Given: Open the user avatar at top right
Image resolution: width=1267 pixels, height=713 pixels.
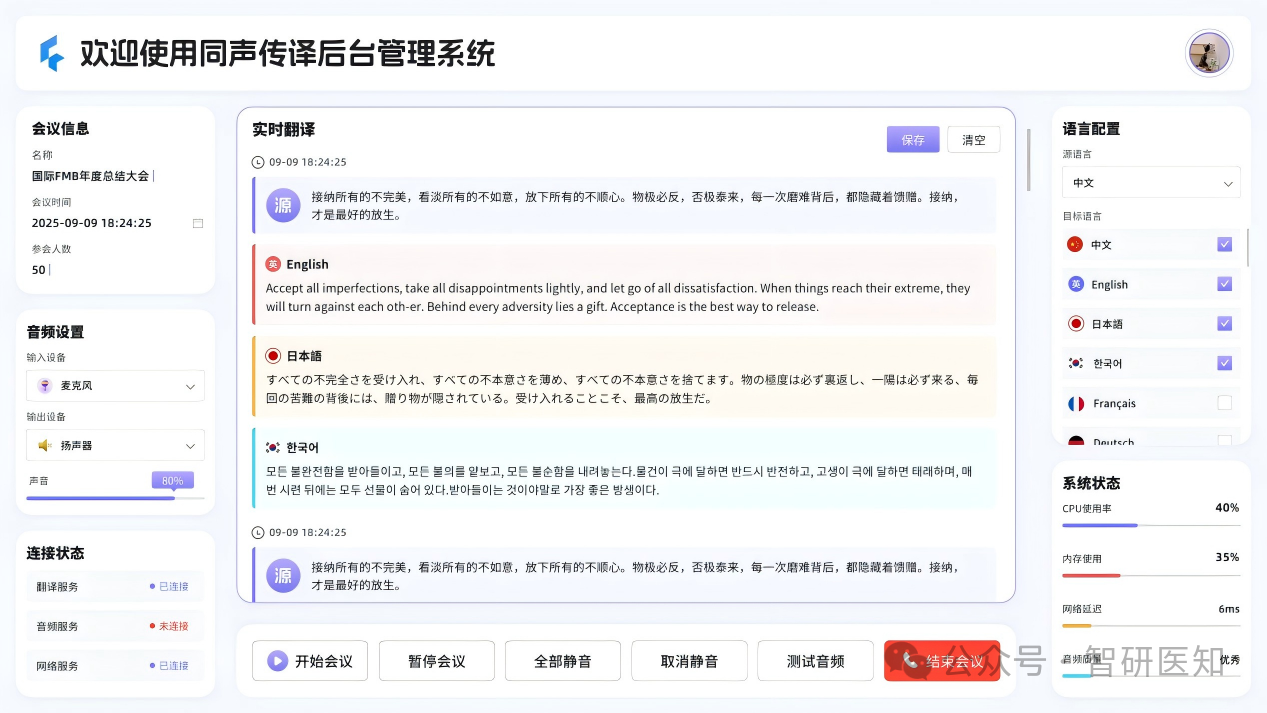Looking at the screenshot, I should 1209,53.
